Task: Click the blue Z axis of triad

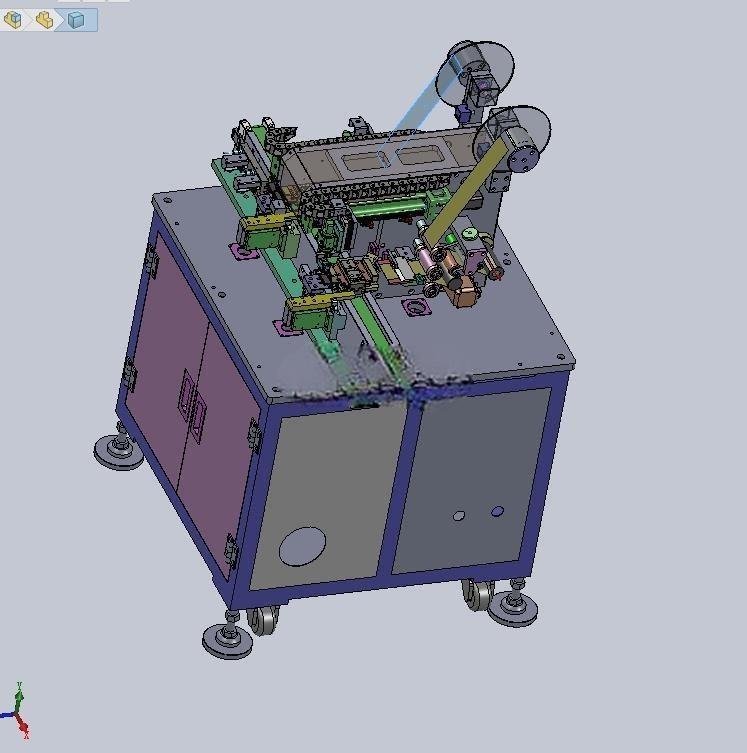Action: pyautogui.click(x=7, y=716)
